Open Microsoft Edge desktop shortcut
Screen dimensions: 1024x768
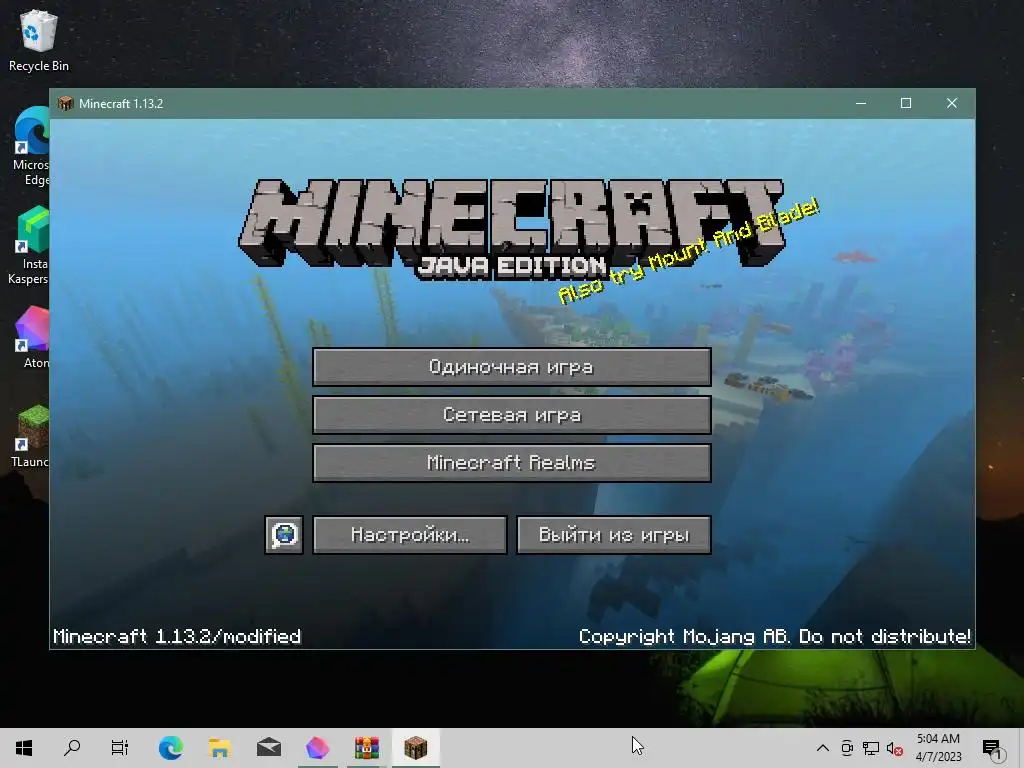[31, 147]
